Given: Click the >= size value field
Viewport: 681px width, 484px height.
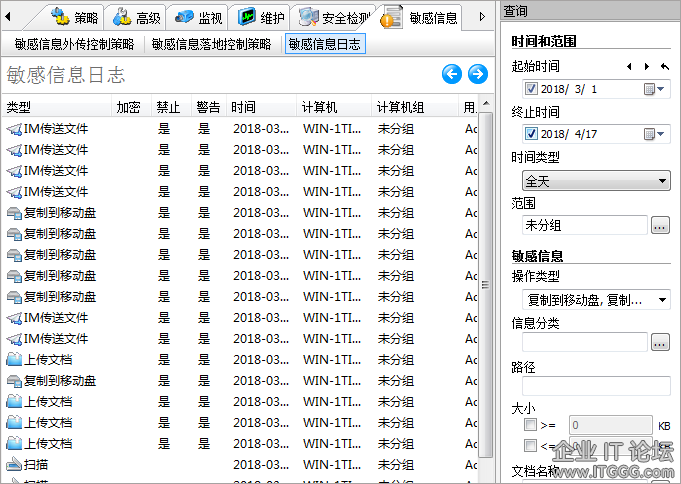Looking at the screenshot, I should pos(611,424).
